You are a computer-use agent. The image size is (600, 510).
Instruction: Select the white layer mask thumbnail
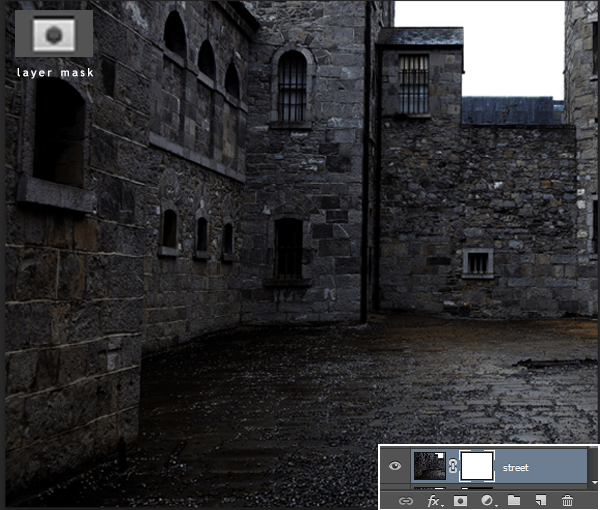click(477, 466)
